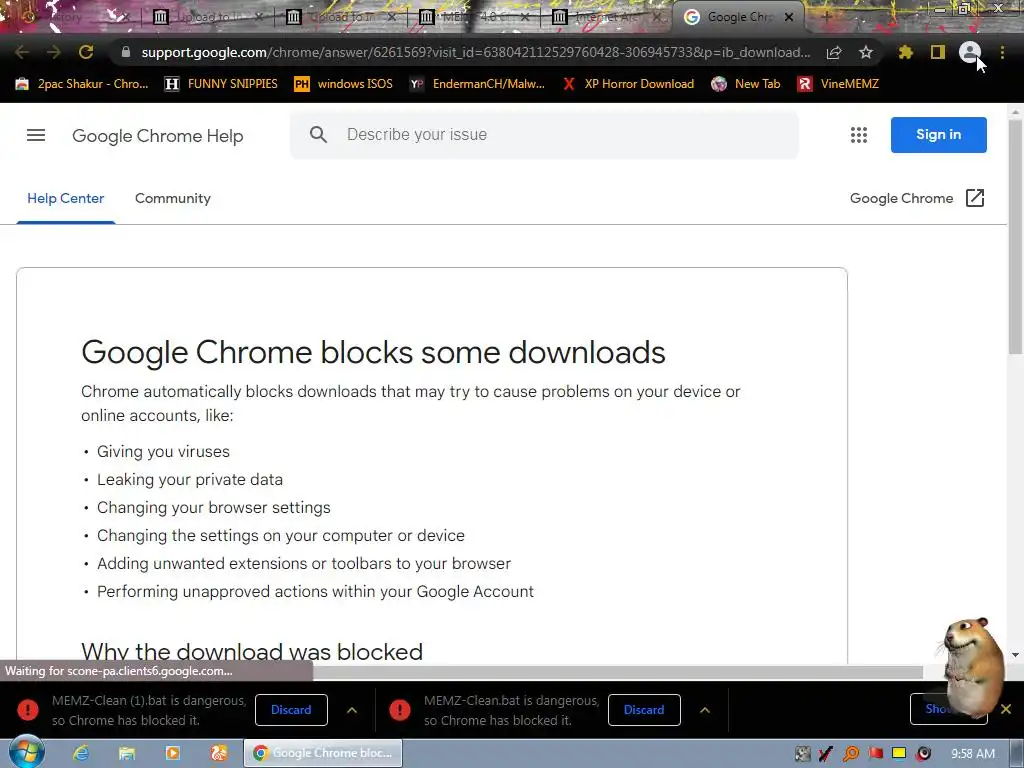Click the orange magnifier tray icon
Image resolution: width=1024 pixels, height=768 pixels.
click(x=851, y=754)
